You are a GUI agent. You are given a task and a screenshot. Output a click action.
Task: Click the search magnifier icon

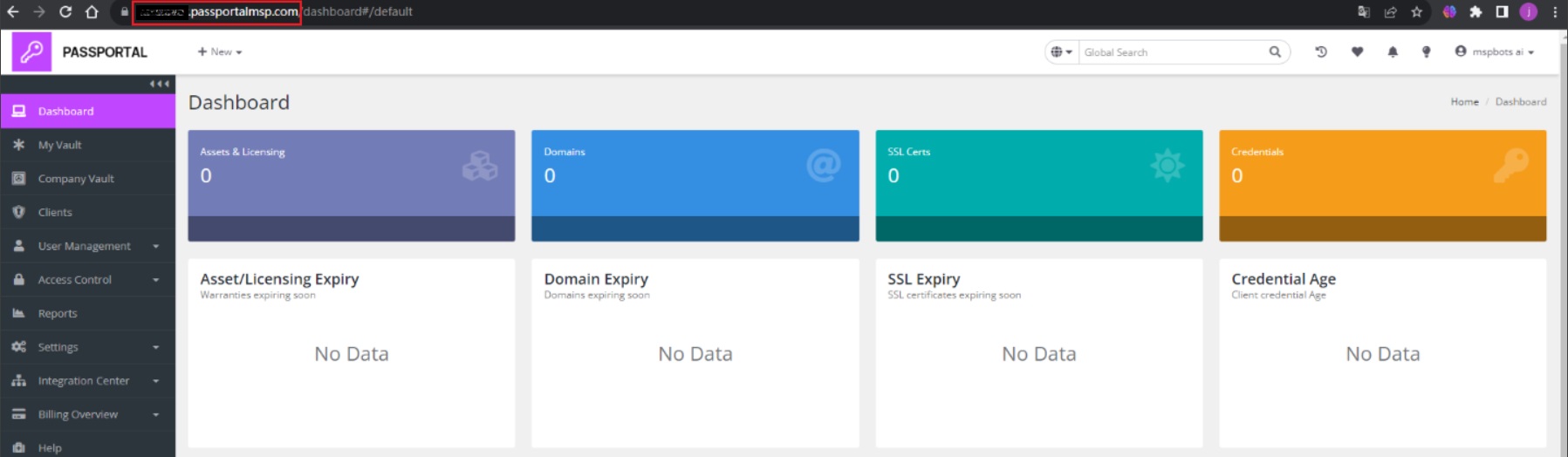(1275, 52)
